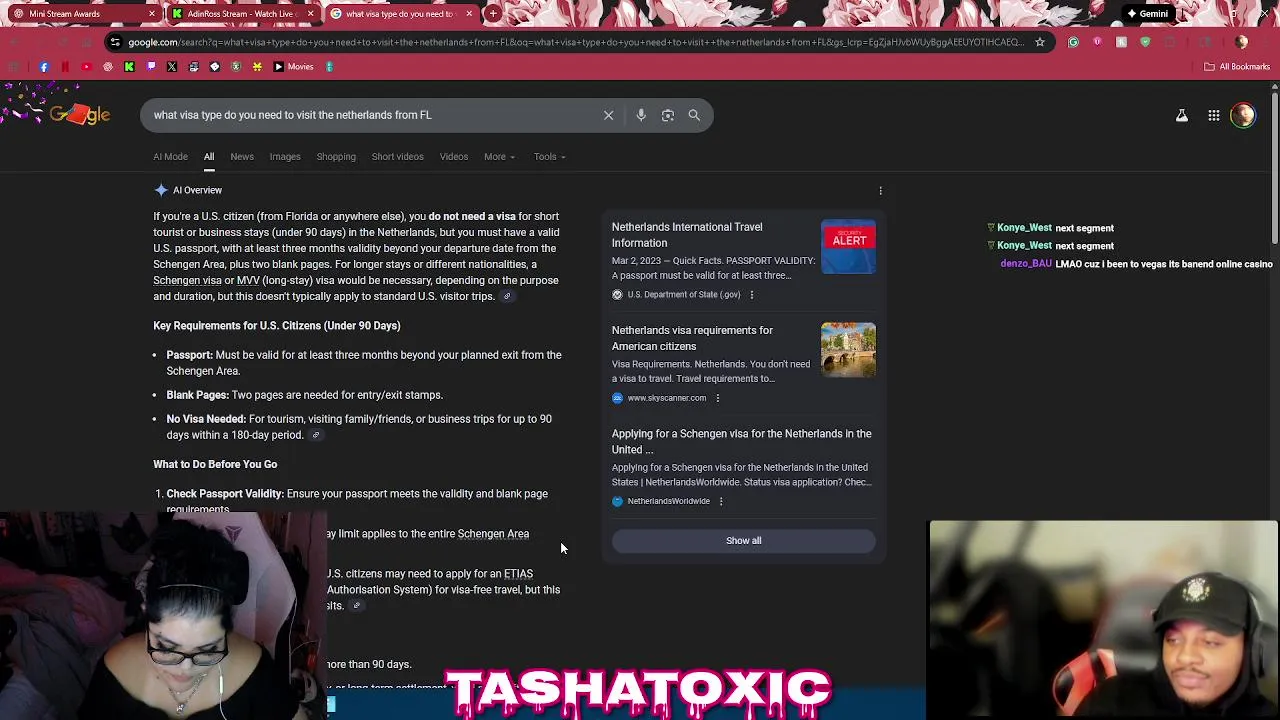Image resolution: width=1280 pixels, height=720 pixels.
Task: Open the Facebook bookmark
Action: [44, 67]
